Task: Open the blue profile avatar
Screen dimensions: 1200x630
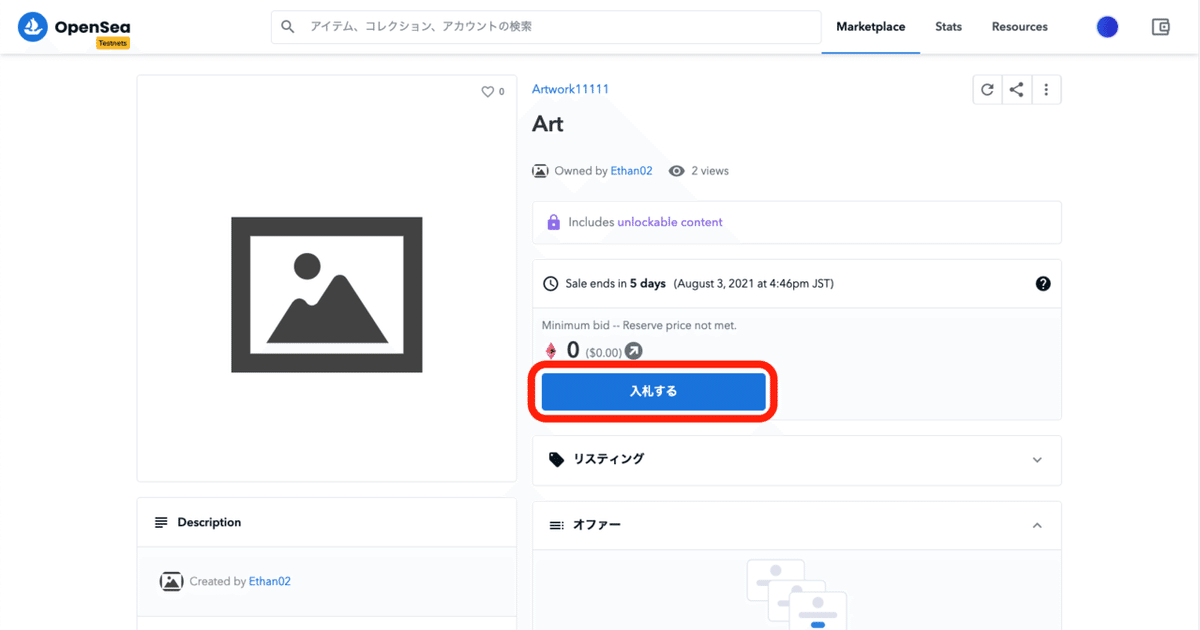Action: coord(1107,27)
